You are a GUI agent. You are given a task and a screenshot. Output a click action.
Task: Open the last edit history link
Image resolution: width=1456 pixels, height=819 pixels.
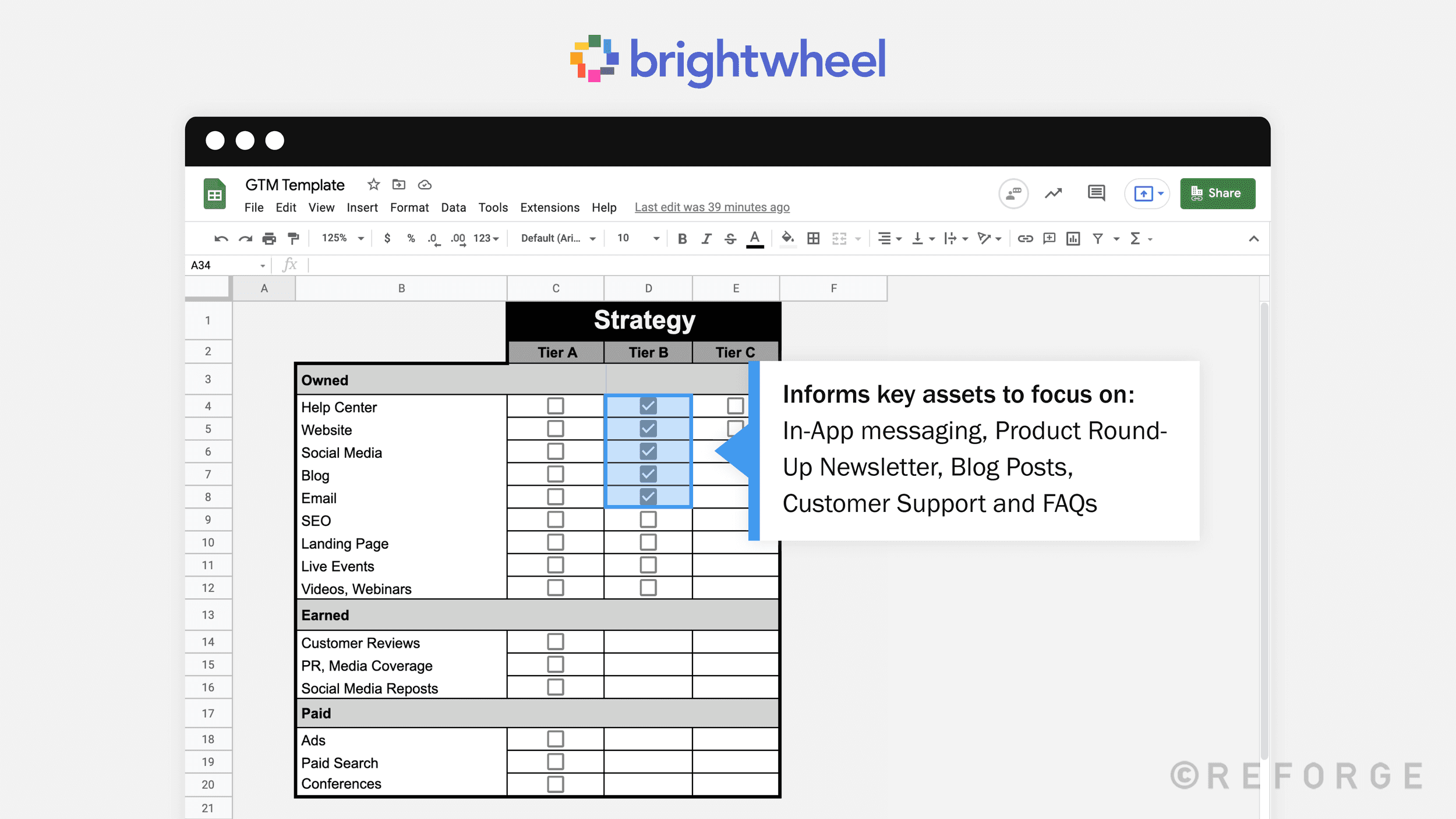tap(712, 207)
